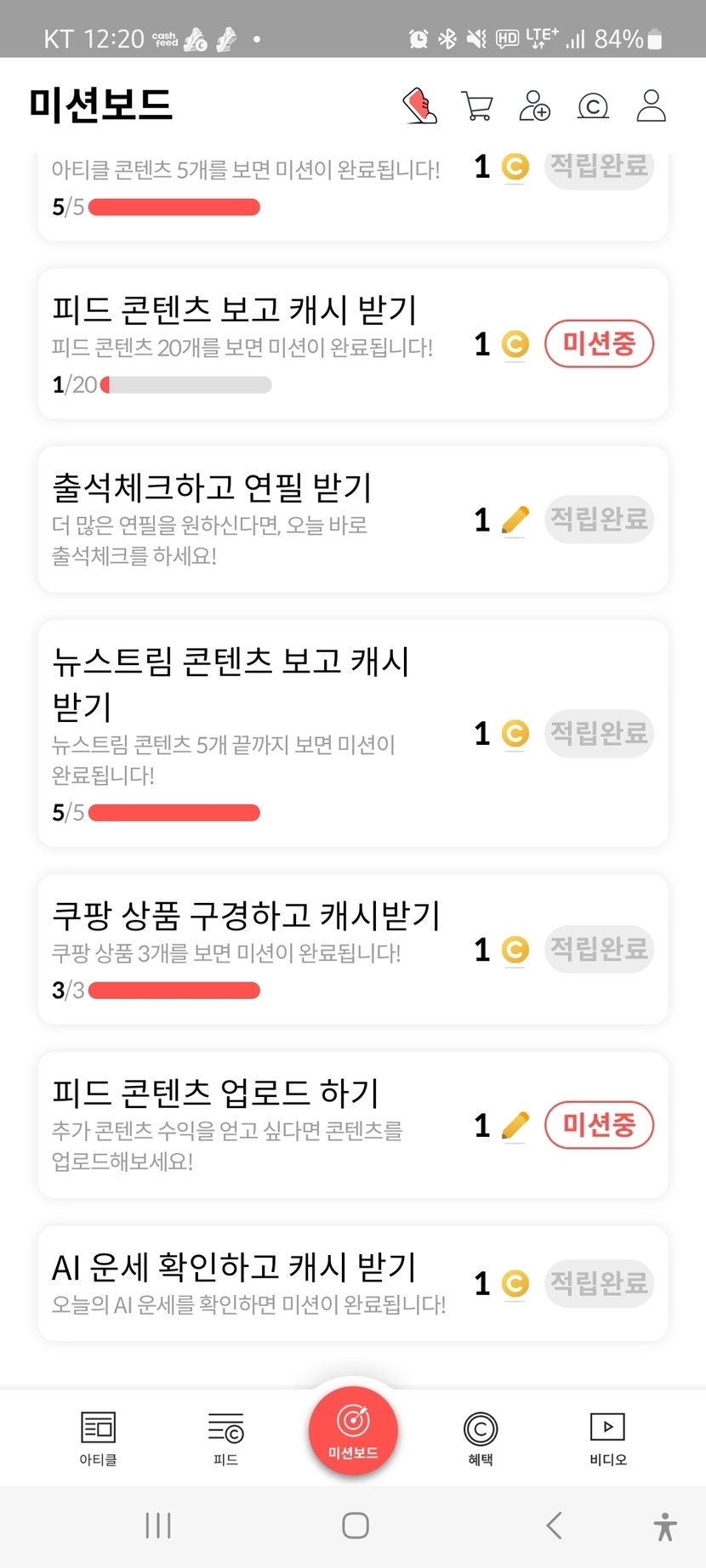The image size is (706, 1568).
Task: Tap 미션중 button for feed content viewing
Action: click(x=599, y=344)
